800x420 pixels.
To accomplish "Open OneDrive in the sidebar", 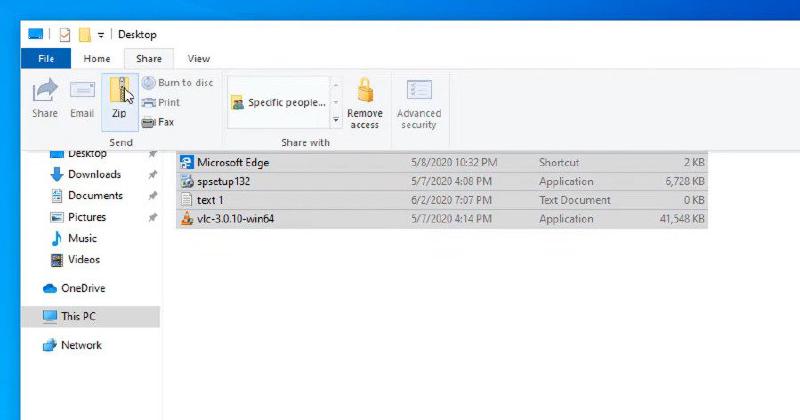I will point(82,288).
